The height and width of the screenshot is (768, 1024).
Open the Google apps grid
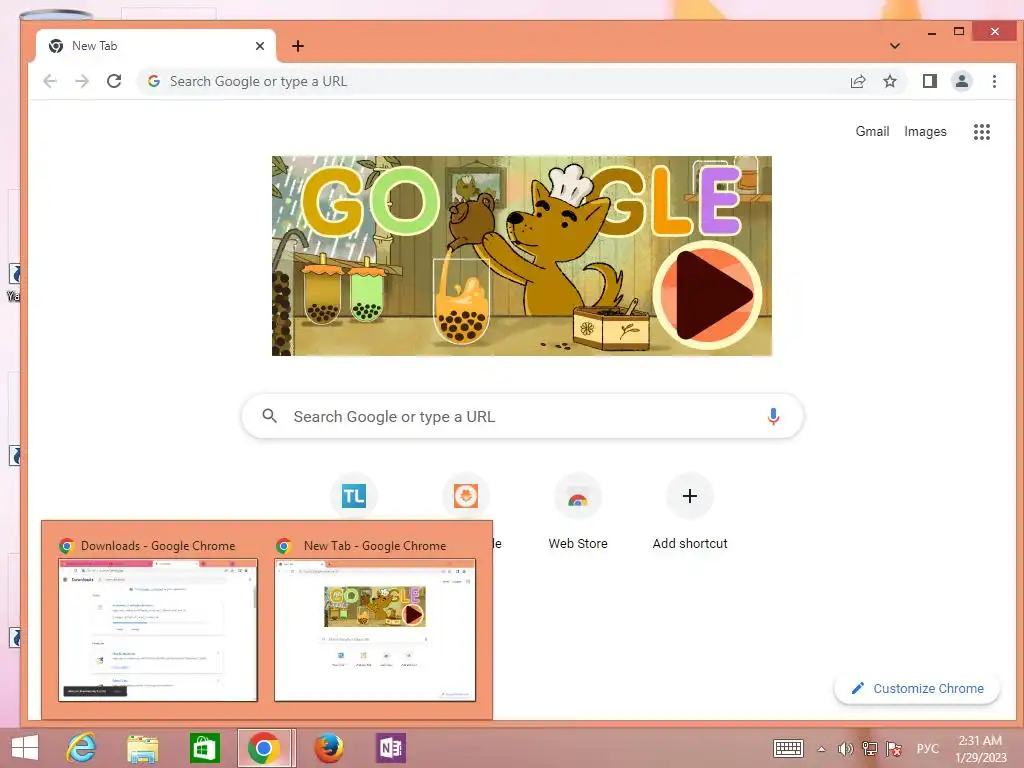pyautogui.click(x=982, y=132)
